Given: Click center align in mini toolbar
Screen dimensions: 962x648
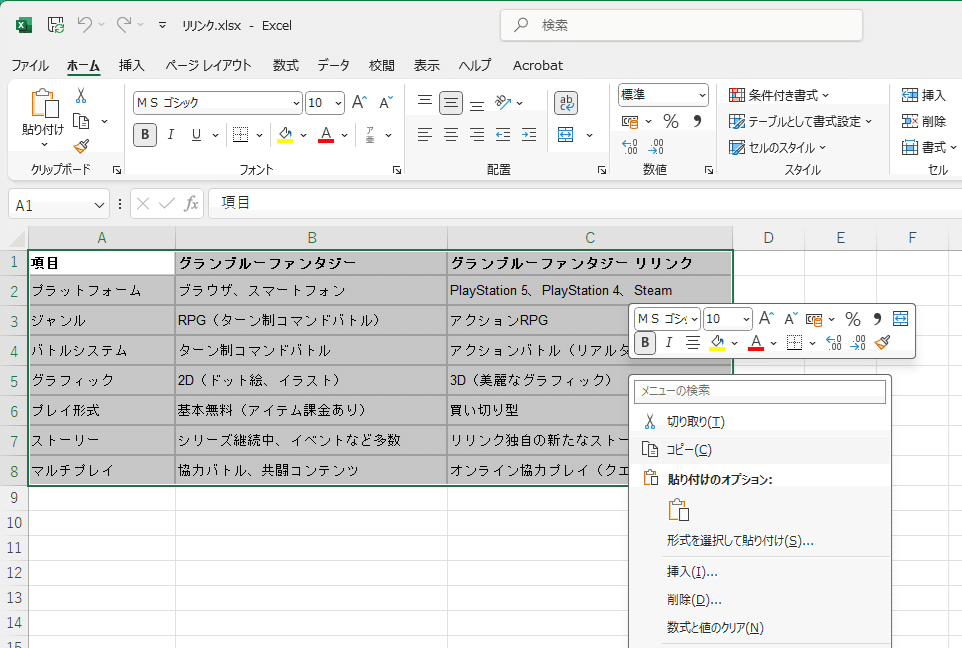Looking at the screenshot, I should [693, 342].
